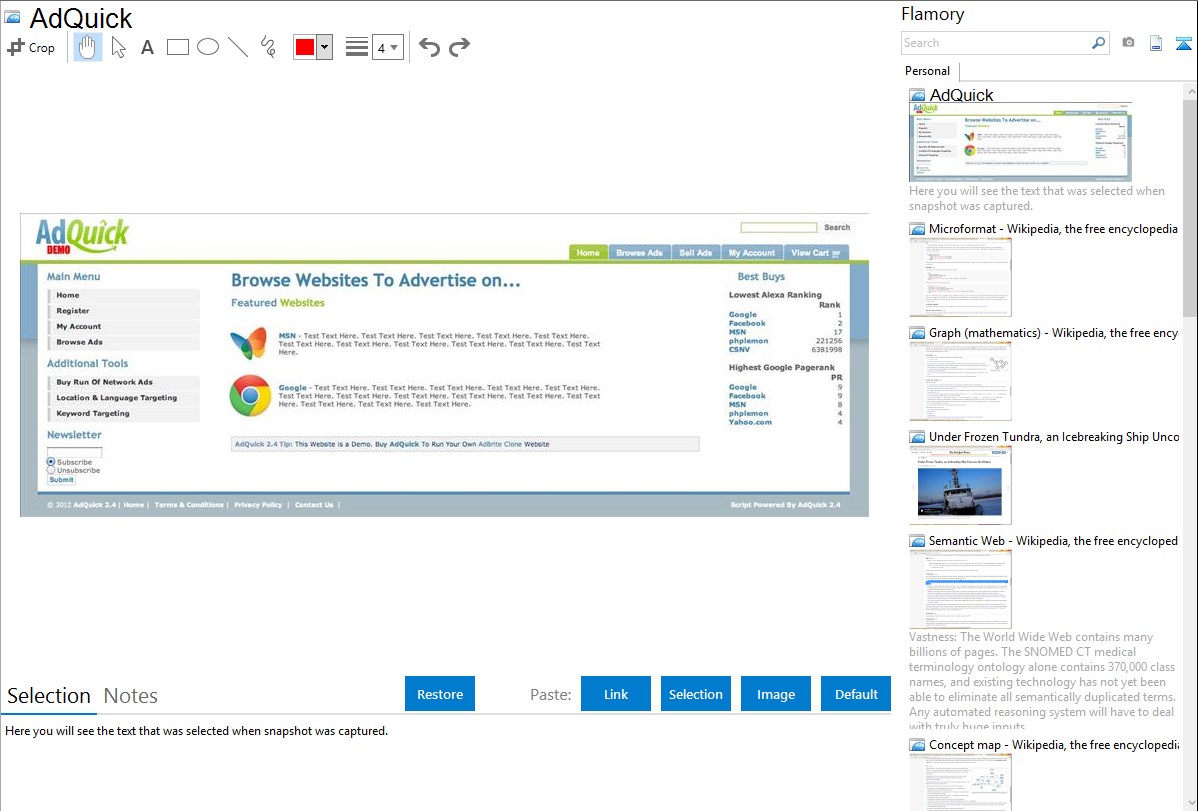Pick the ellipse shape tool
The width and height of the screenshot is (1198, 811).
click(208, 47)
